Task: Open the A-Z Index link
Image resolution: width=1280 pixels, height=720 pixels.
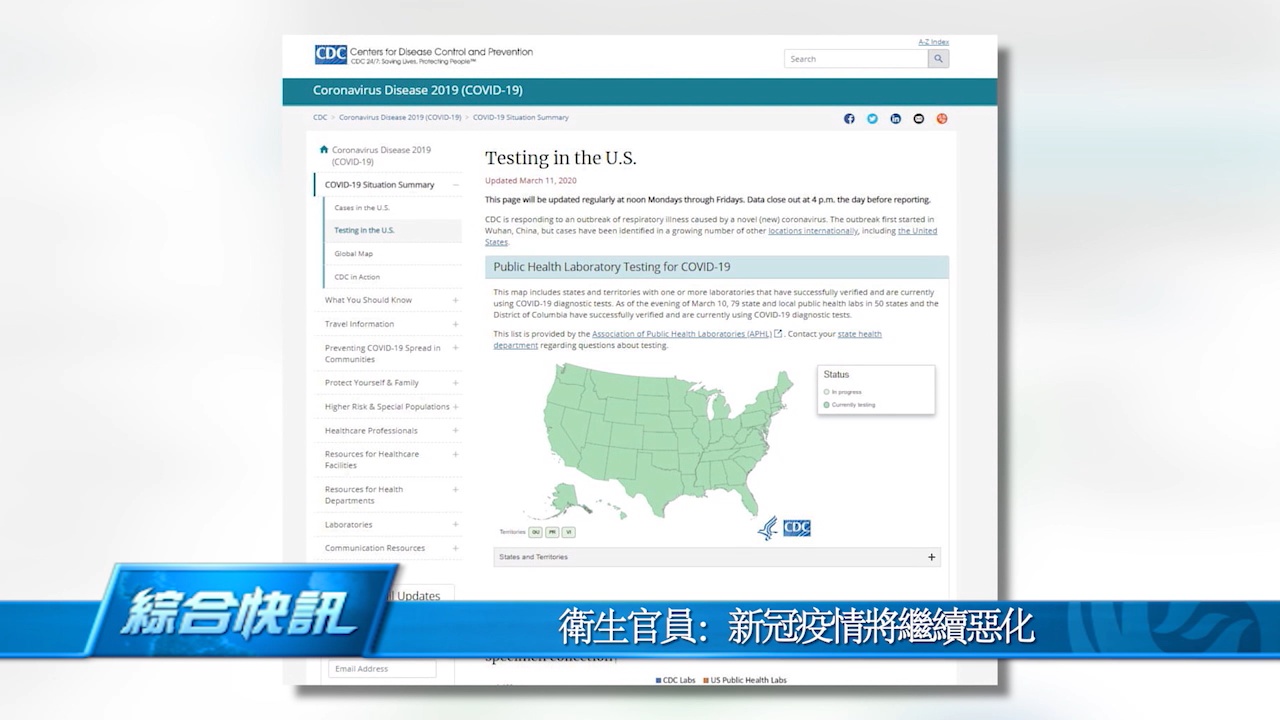Action: 933,42
